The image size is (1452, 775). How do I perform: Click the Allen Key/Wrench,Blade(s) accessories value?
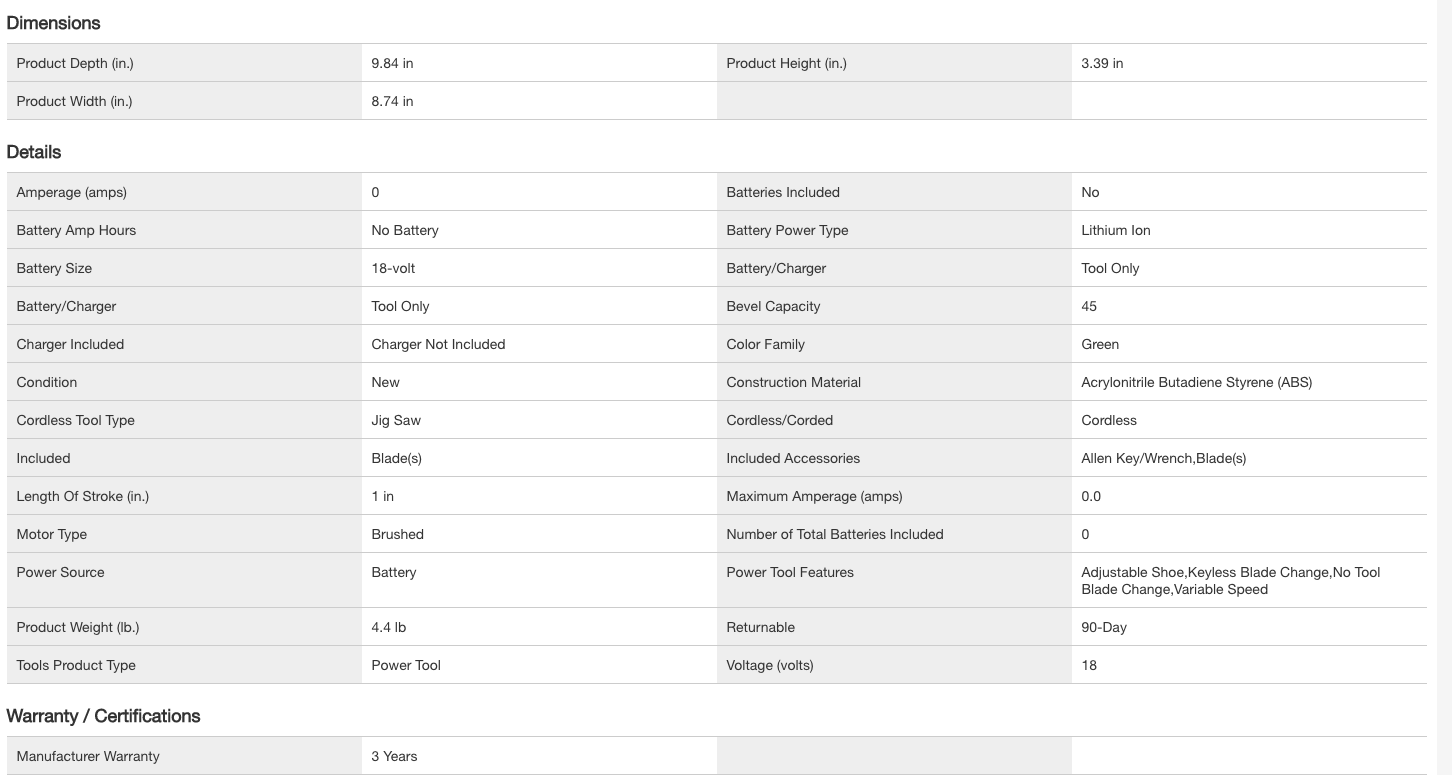[x=1163, y=458]
